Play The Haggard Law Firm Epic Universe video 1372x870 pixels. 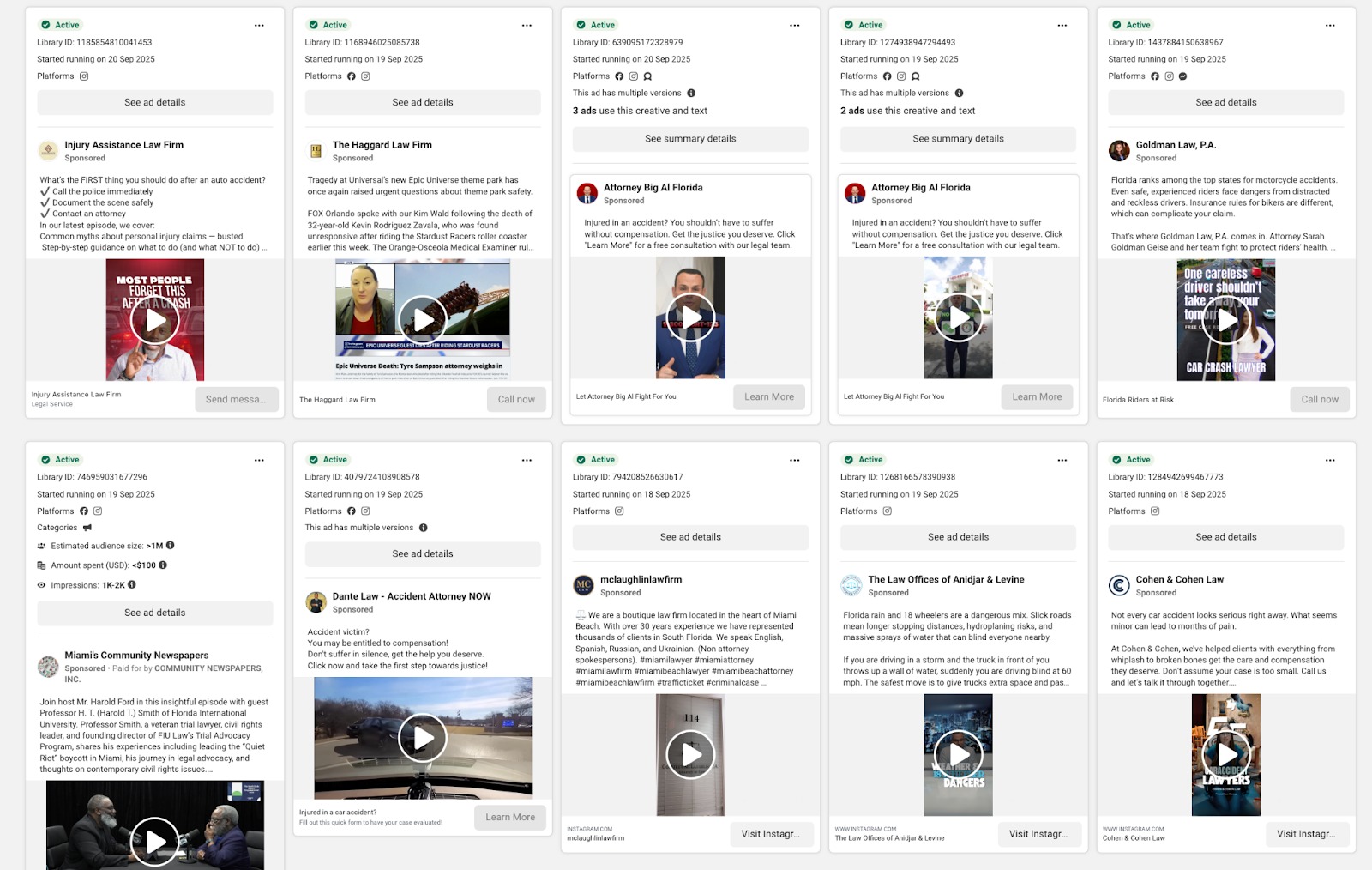point(423,320)
